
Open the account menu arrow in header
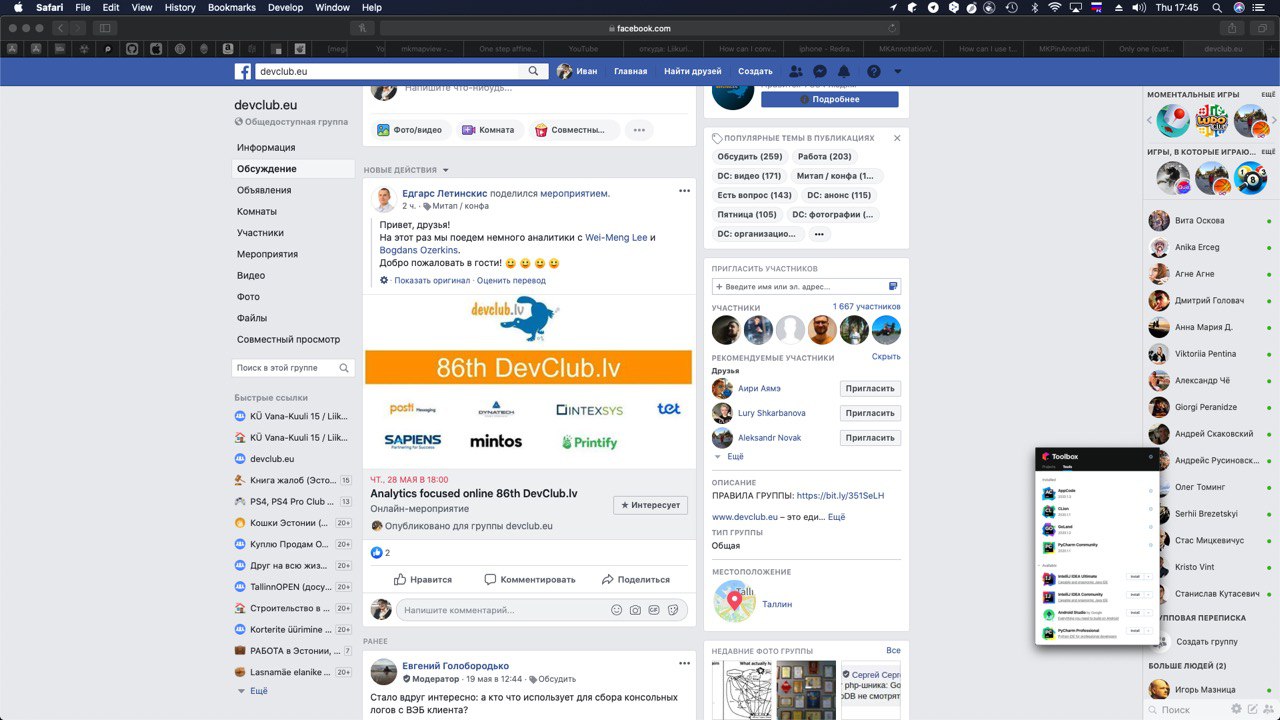(x=897, y=71)
